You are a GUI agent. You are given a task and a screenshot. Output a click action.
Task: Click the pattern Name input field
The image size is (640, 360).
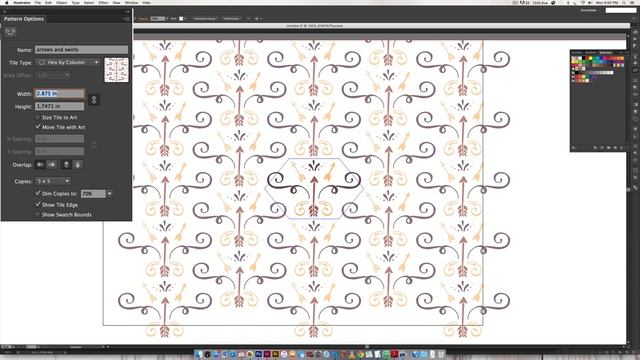pos(81,49)
